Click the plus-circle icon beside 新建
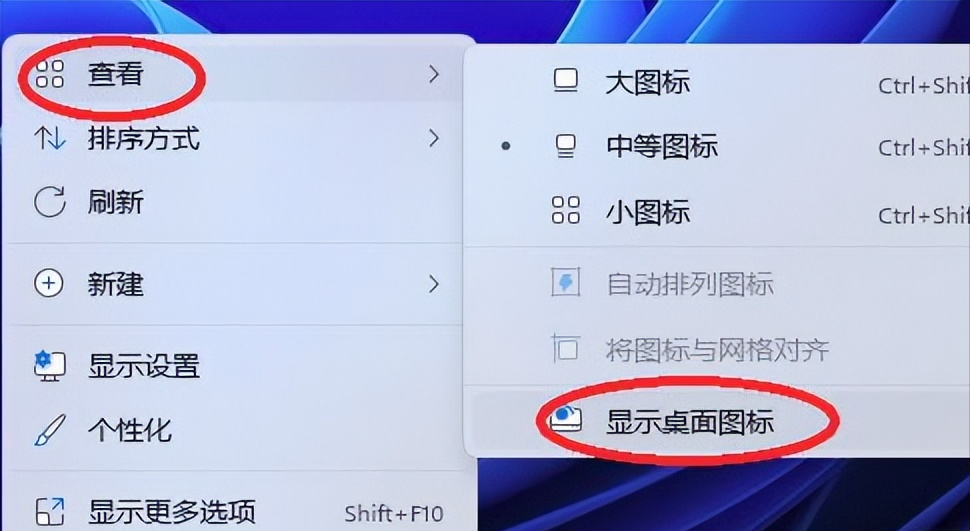Viewport: 970px width, 531px height. pos(49,283)
